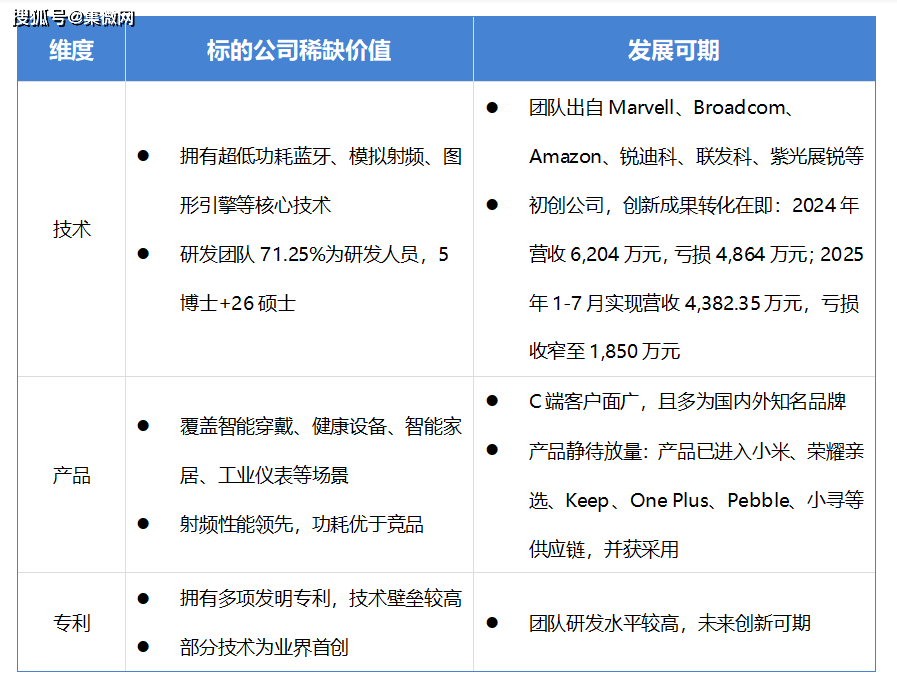Click the 技术 row label
Image resolution: width=897 pixels, height=684 pixels.
(x=71, y=229)
